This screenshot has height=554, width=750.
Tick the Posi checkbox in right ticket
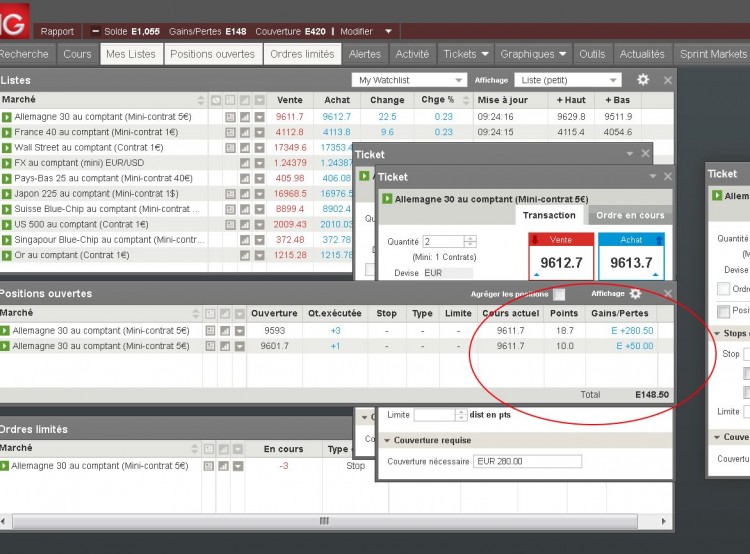pos(723,311)
